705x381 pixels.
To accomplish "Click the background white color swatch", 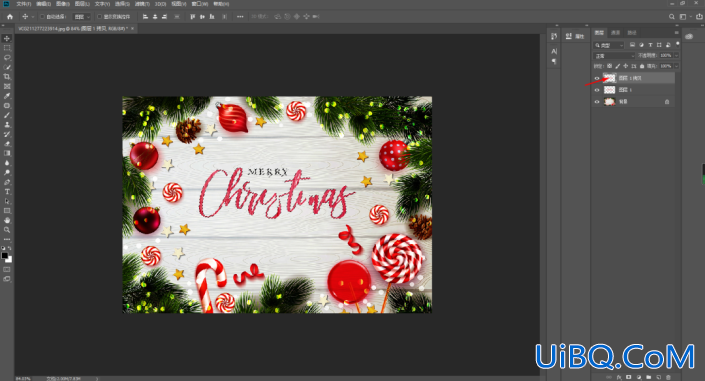I will 9,260.
